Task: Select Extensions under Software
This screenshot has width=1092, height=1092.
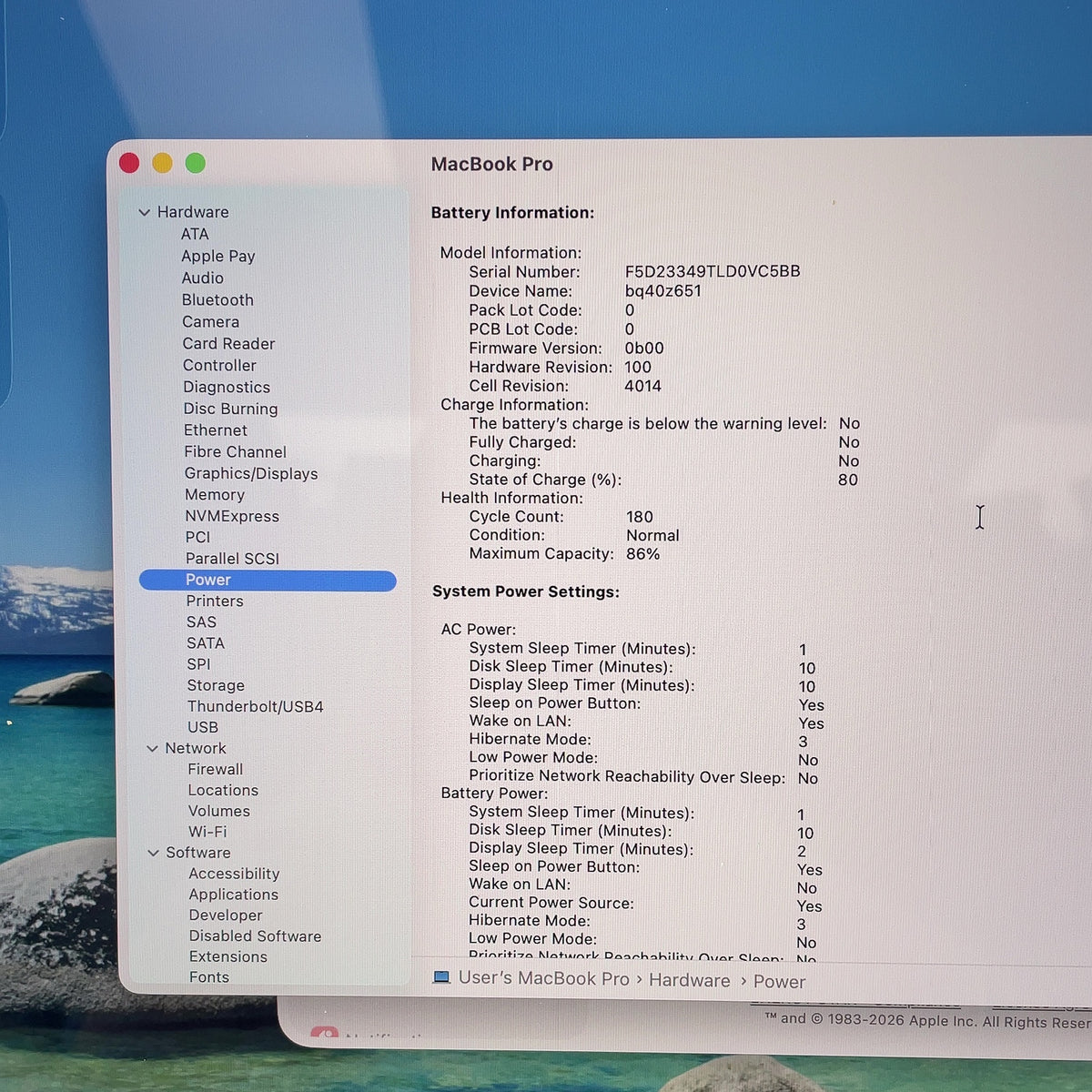Action: (x=228, y=956)
